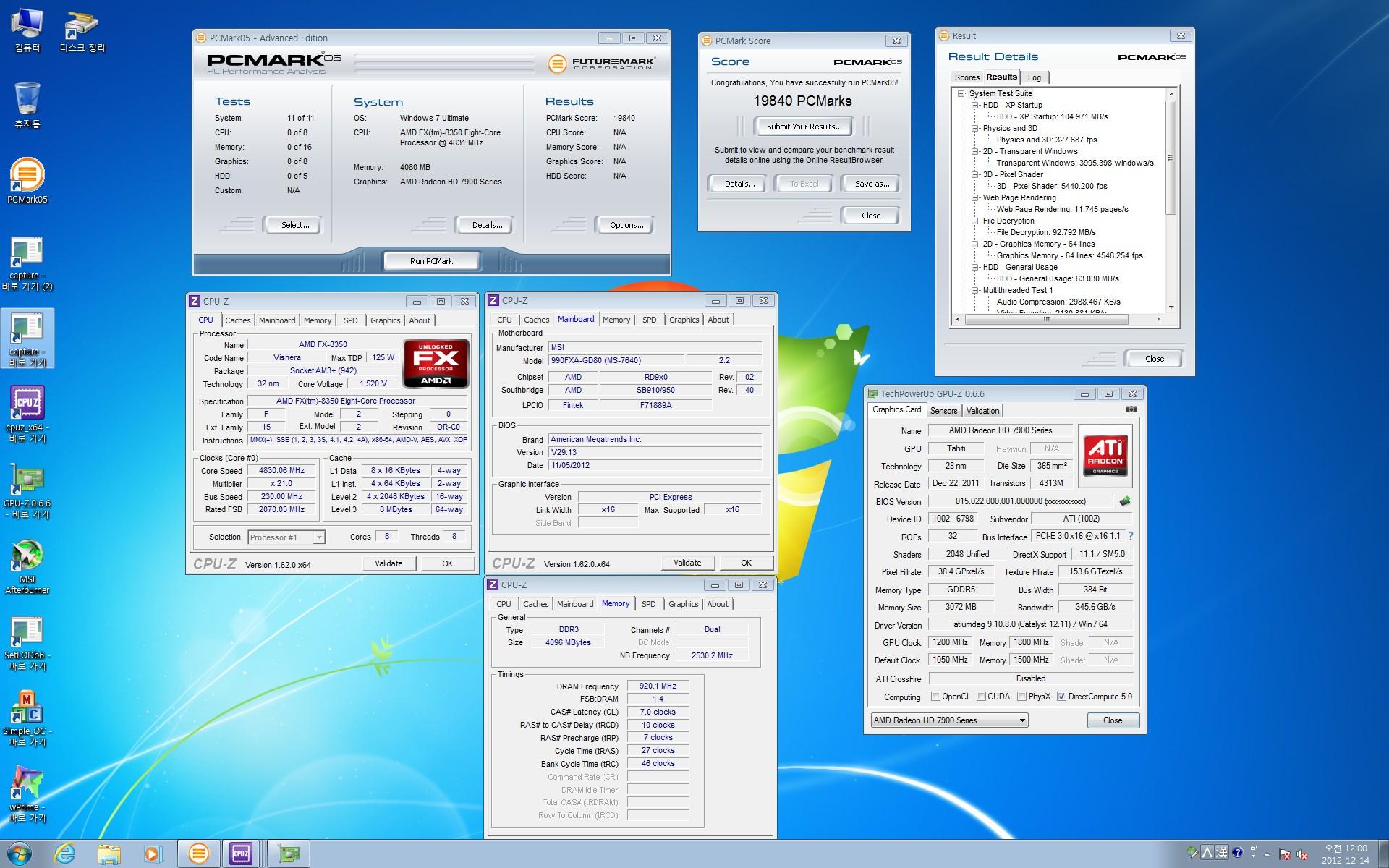Open the GPU selection dropdown in GPU-Z
The width and height of the screenshot is (1389, 868).
[949, 720]
